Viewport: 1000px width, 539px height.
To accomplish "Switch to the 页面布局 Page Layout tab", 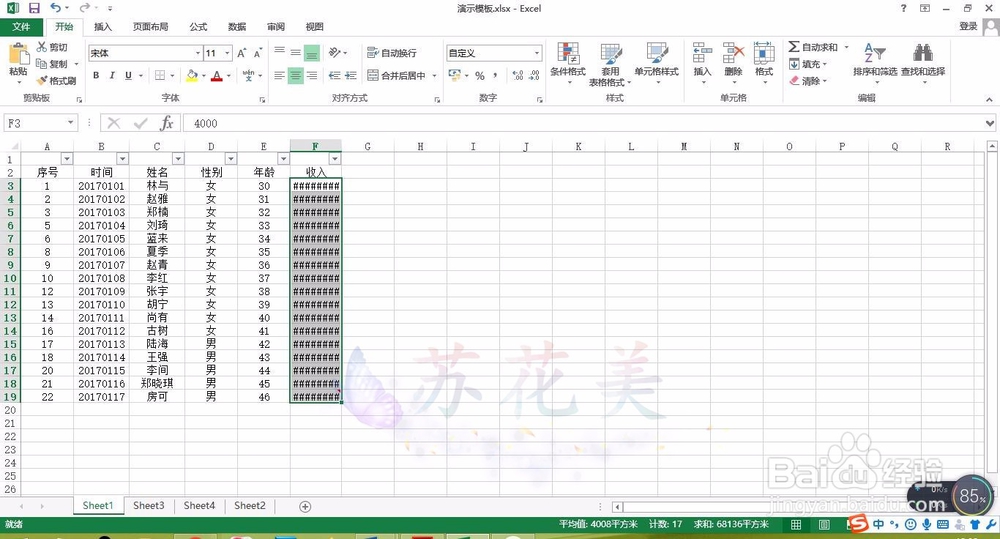I will pyautogui.click(x=151, y=27).
